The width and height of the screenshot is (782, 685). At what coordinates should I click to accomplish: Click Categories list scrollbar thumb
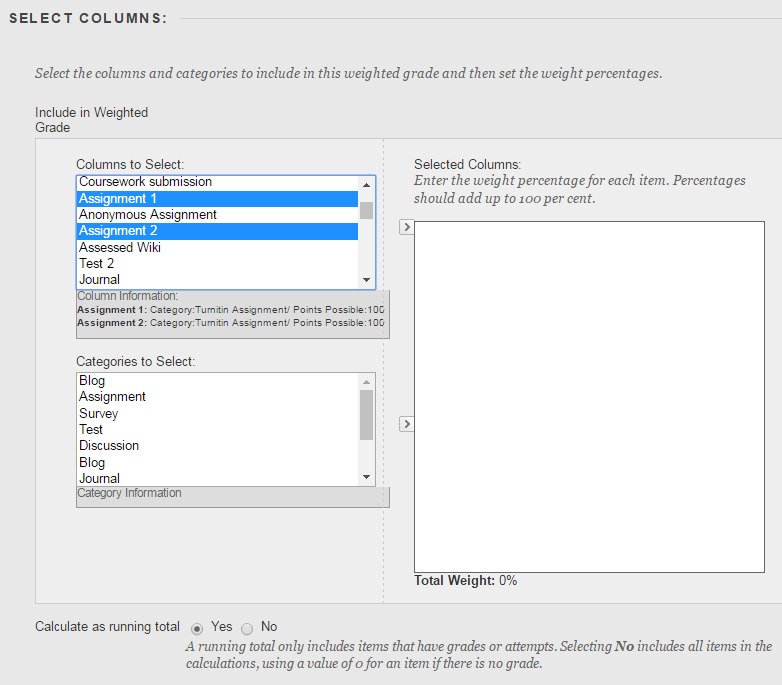point(366,414)
